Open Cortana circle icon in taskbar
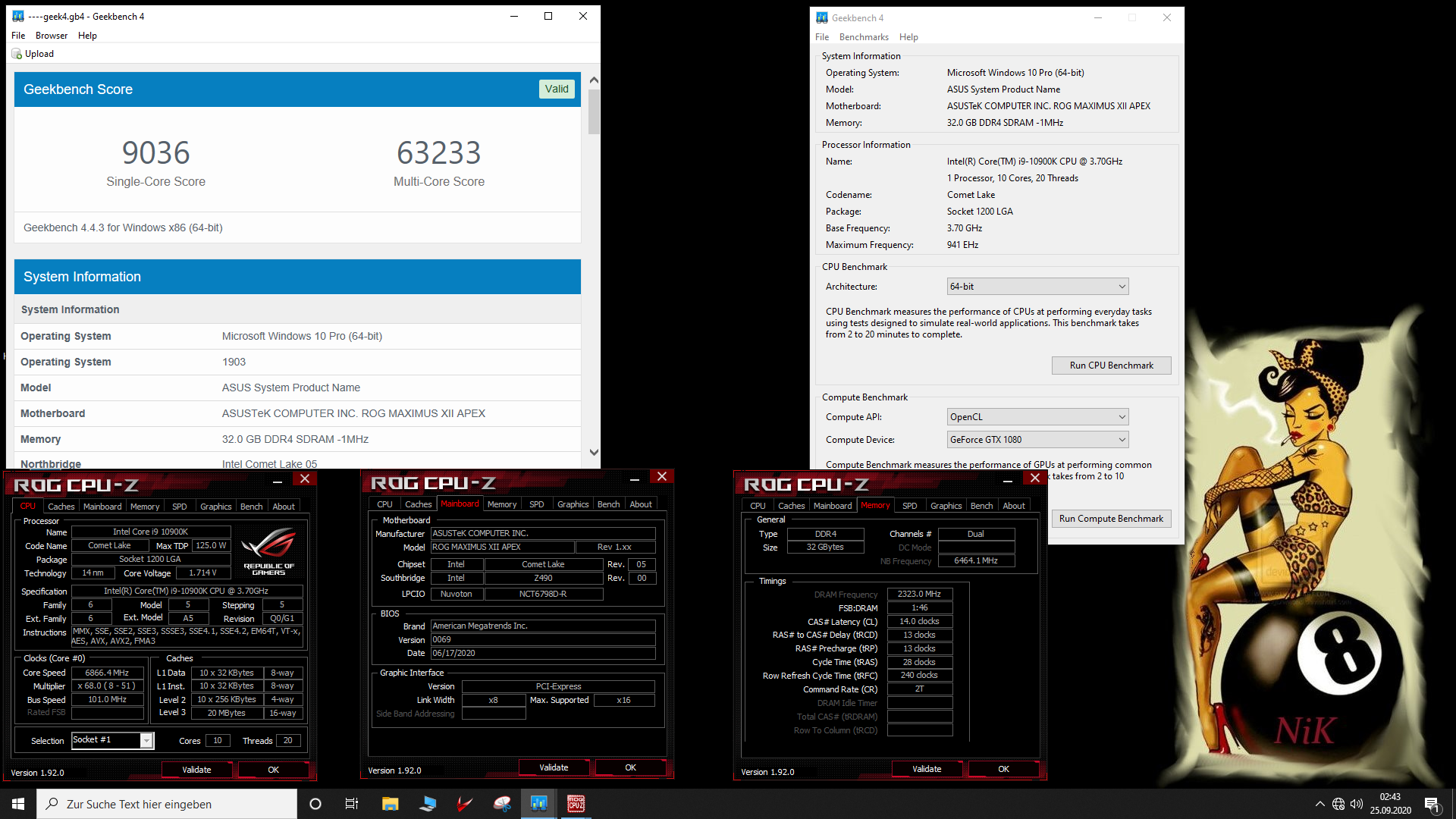This screenshot has height=819, width=1456. coord(315,804)
